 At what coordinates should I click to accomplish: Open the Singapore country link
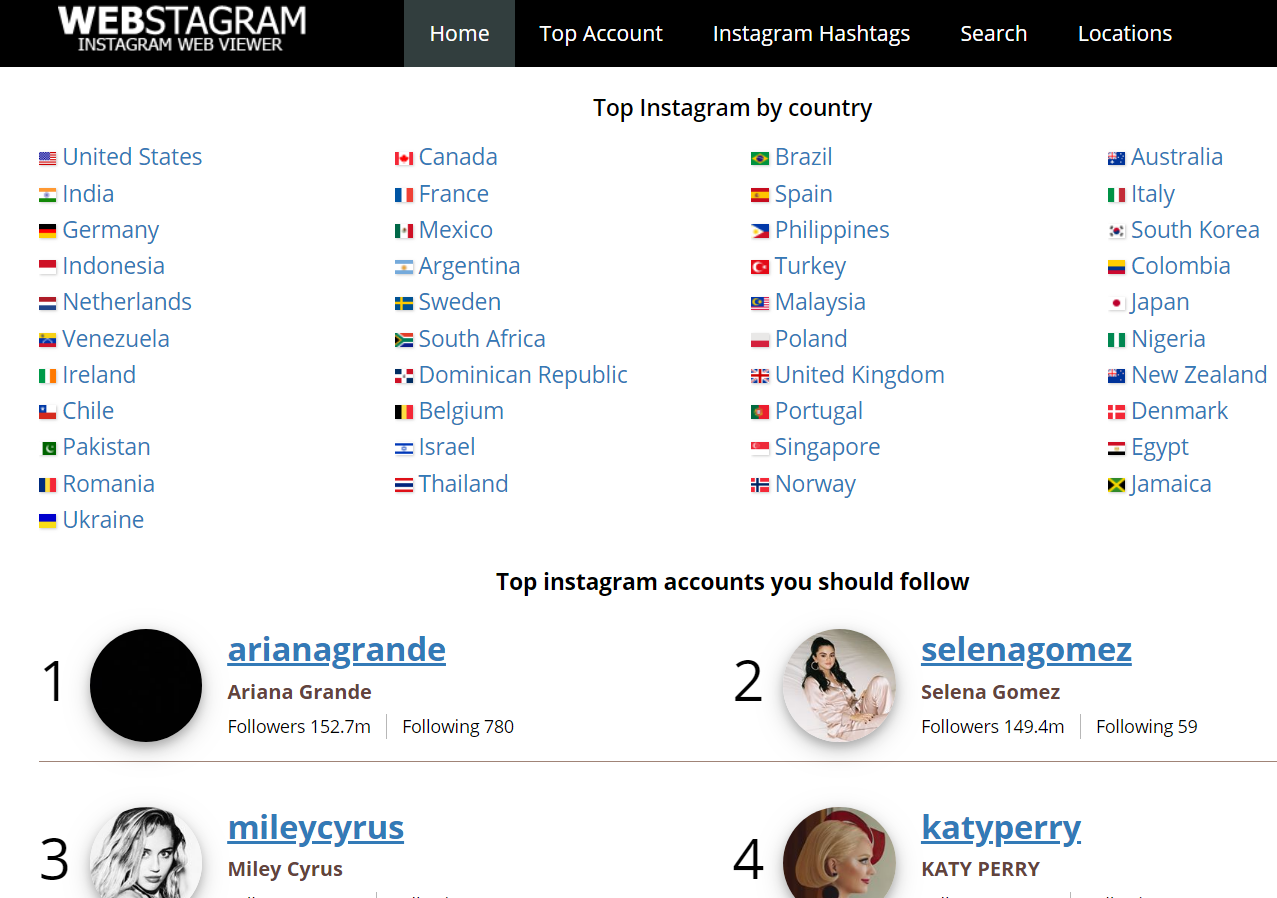827,447
